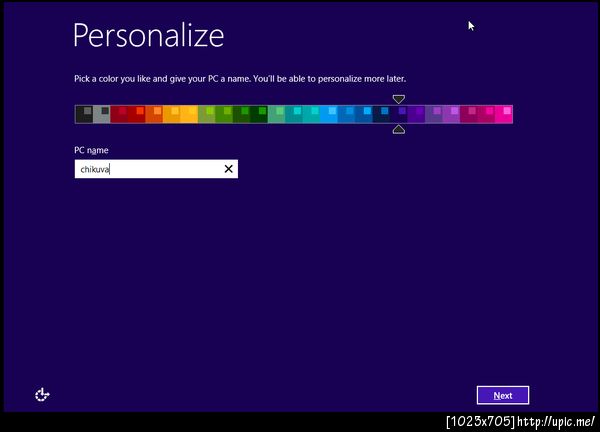The image size is (600, 432).
Task: Pick the bright sky blue swatch
Action: tap(329, 114)
